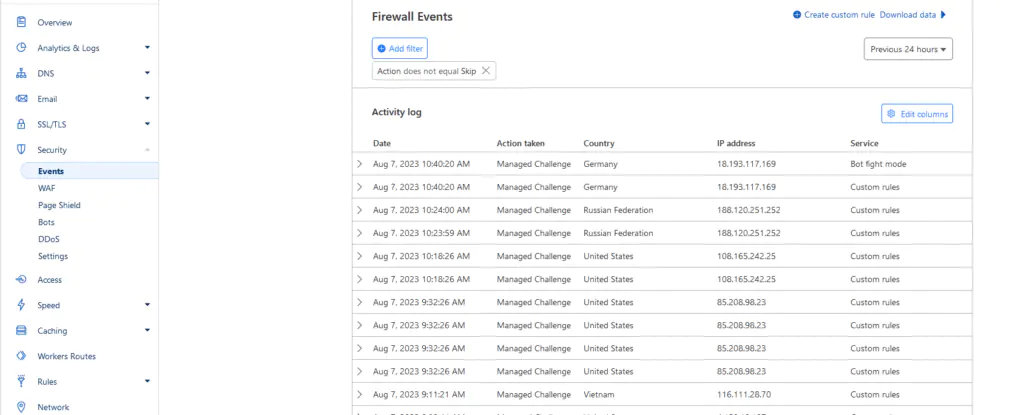This screenshot has width=1024, height=415.
Task: Open the WAF page in sidebar
Action: (x=46, y=188)
